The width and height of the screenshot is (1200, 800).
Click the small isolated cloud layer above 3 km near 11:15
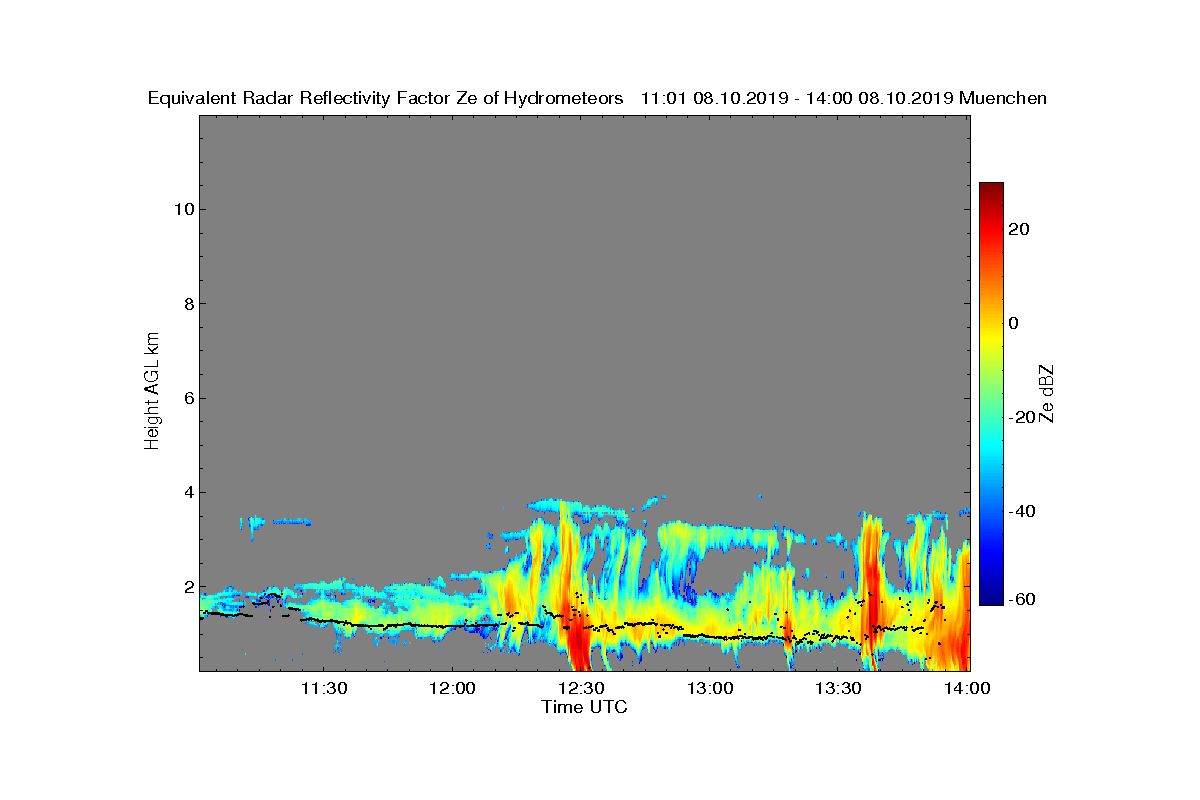[x=276, y=522]
